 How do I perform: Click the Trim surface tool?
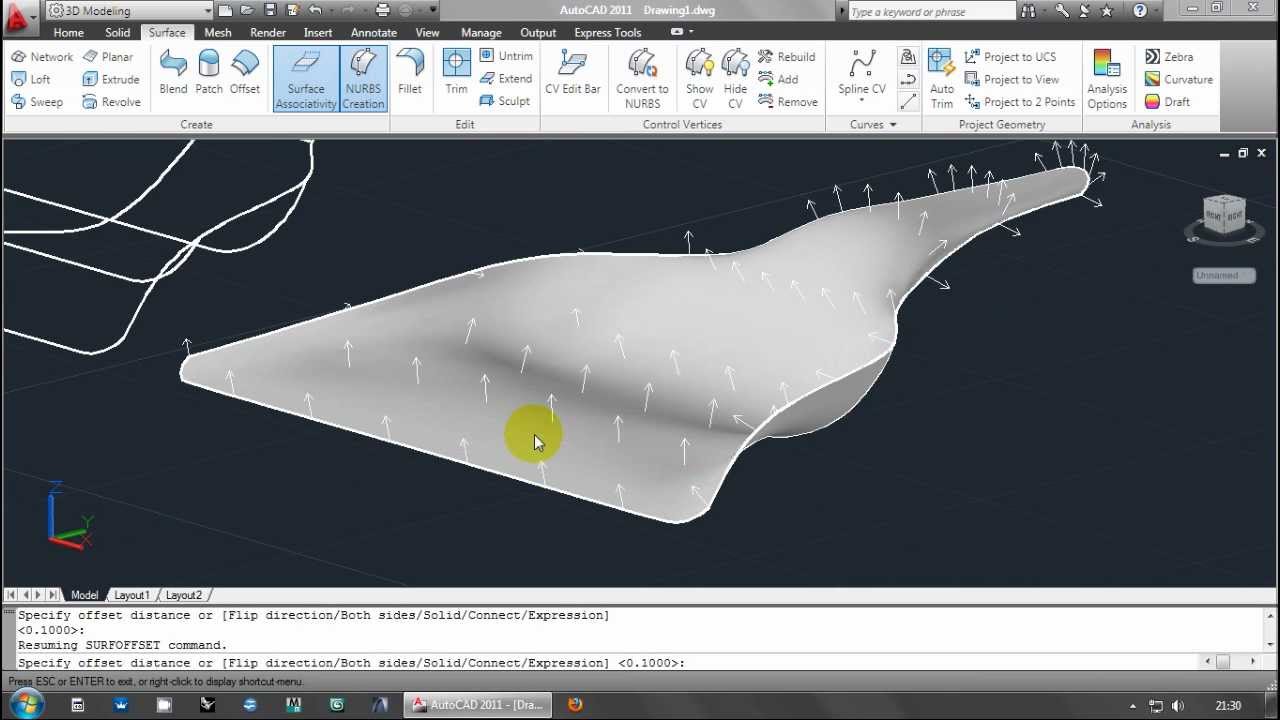[456, 72]
